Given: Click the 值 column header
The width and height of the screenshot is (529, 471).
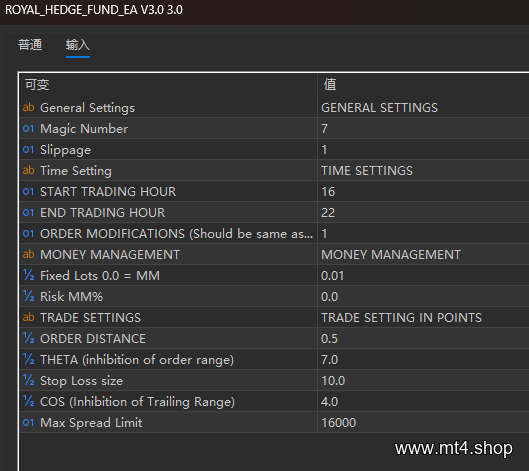Looking at the screenshot, I should 330,84.
